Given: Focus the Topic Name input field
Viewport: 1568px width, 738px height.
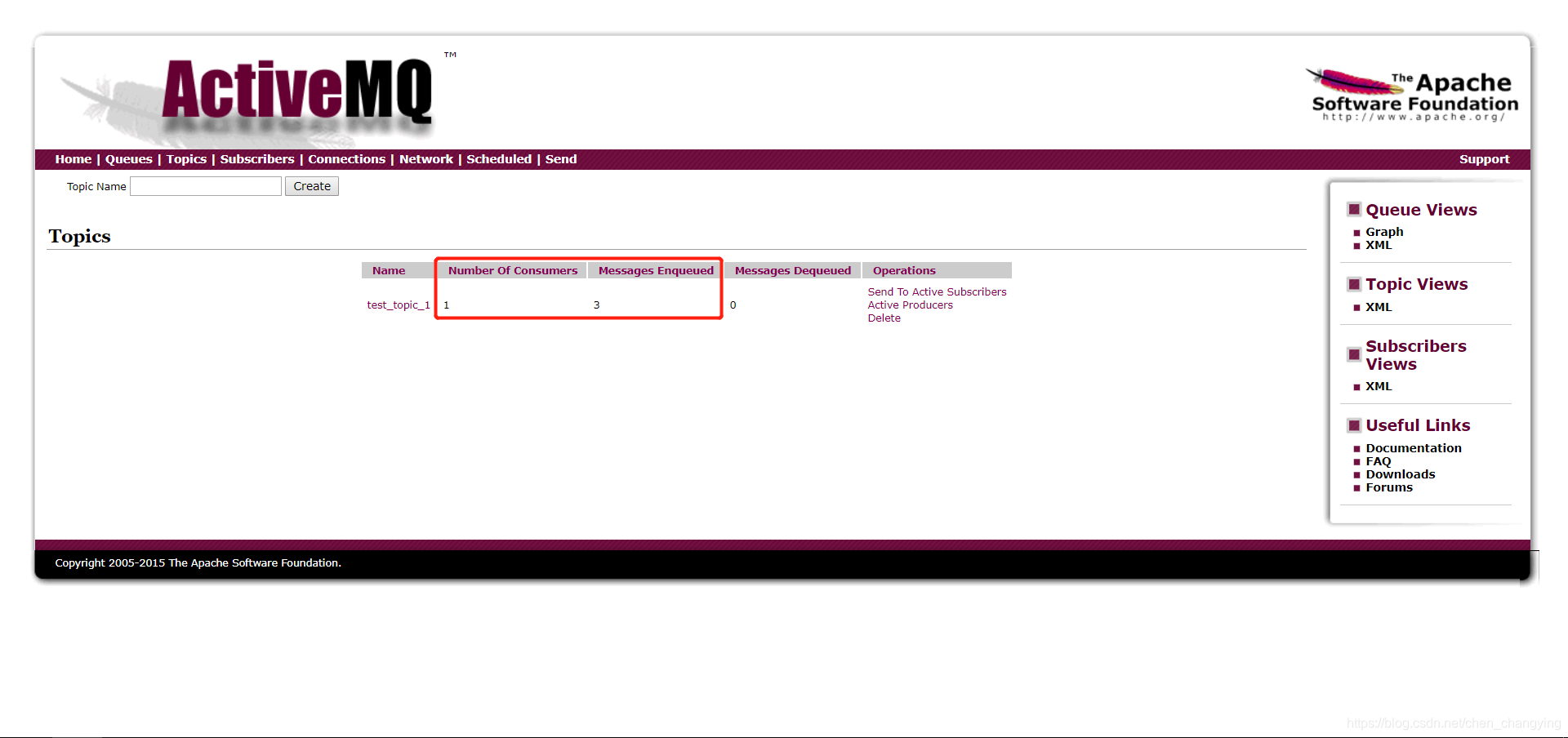Looking at the screenshot, I should coord(206,186).
